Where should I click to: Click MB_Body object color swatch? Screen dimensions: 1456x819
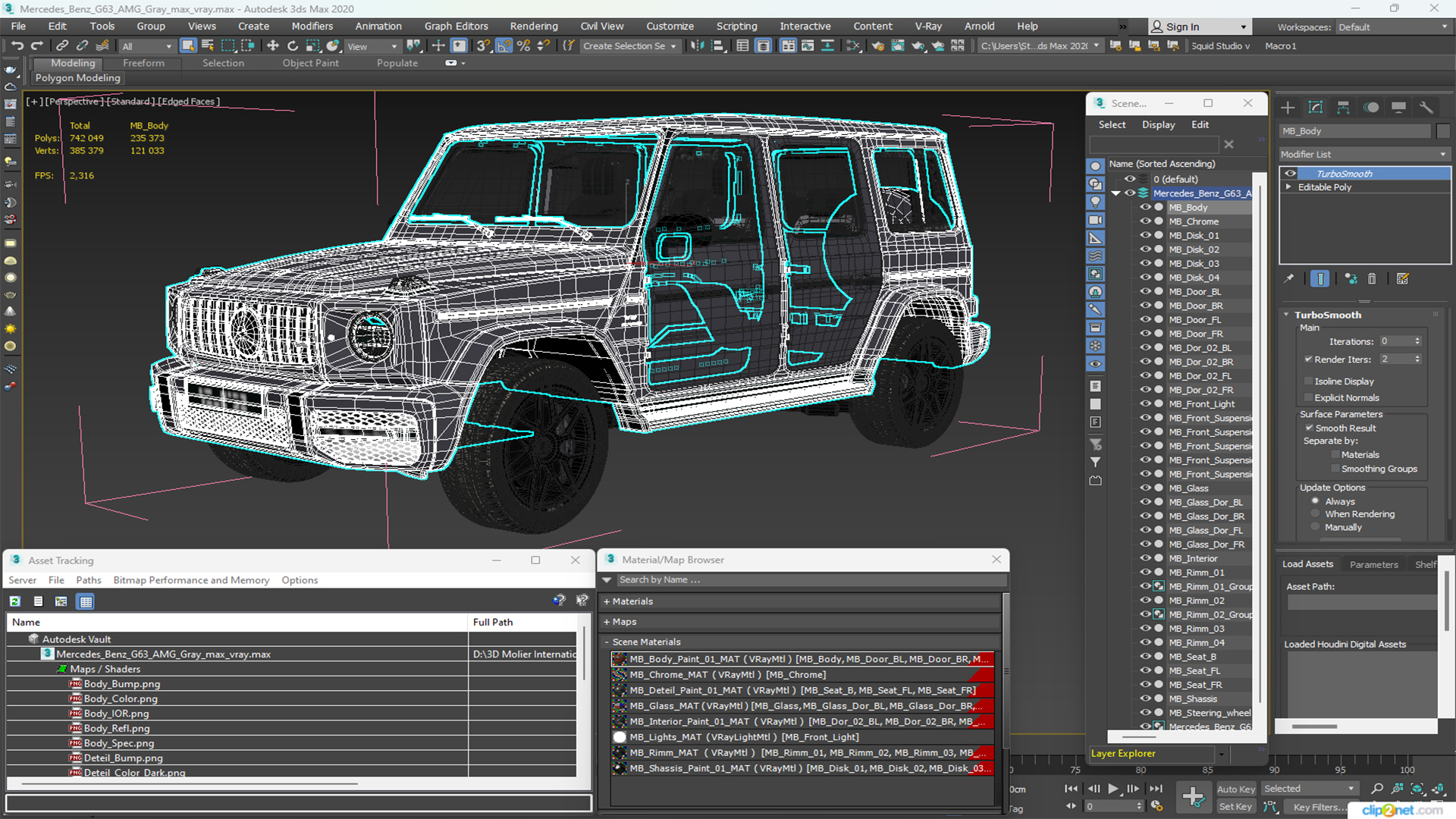coord(1443,131)
